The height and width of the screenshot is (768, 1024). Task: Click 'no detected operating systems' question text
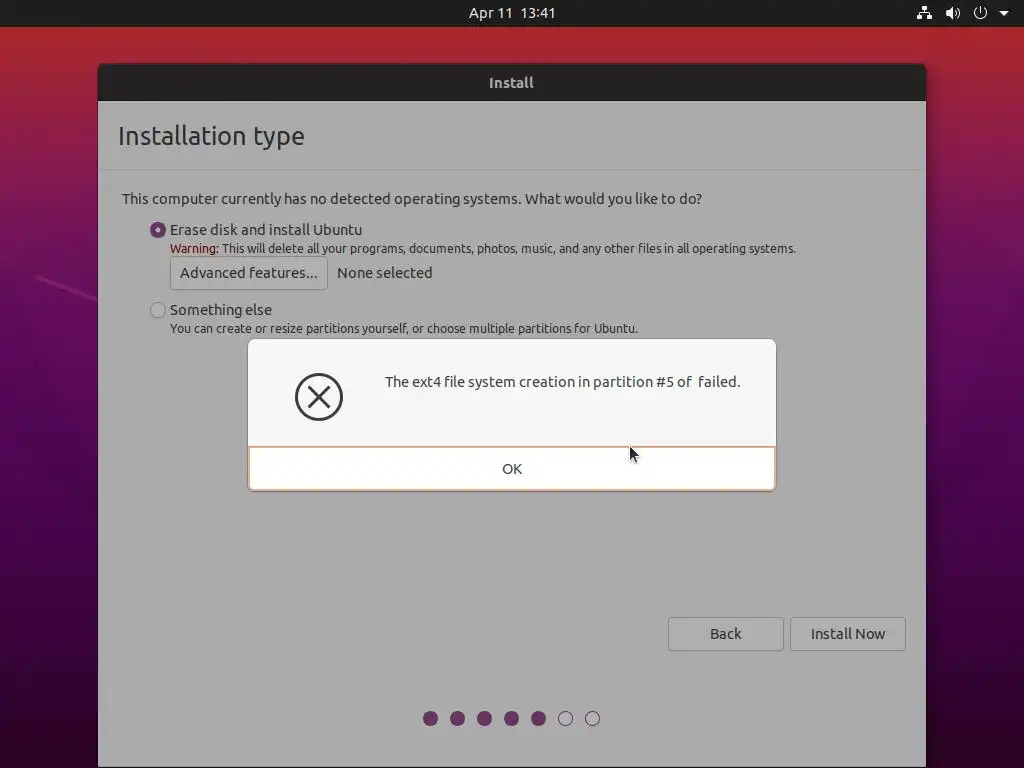[x=412, y=199]
